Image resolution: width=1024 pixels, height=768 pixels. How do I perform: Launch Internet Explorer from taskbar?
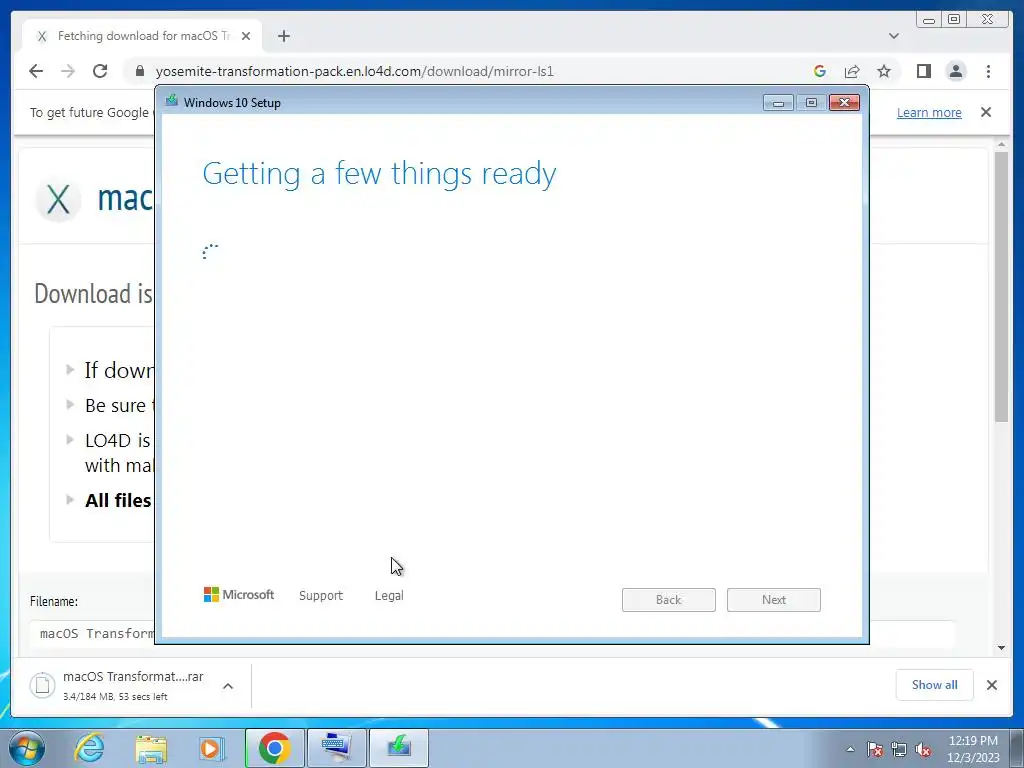pos(89,748)
